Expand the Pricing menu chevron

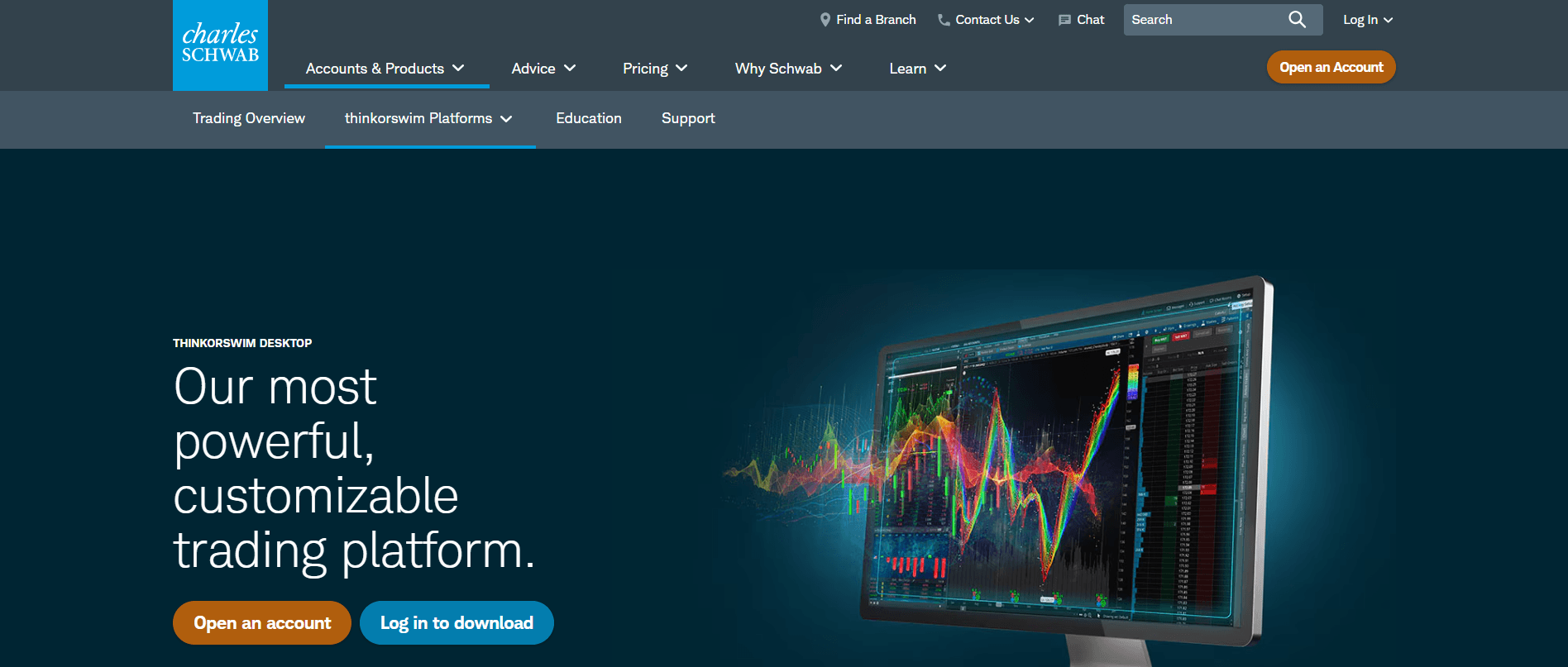[x=681, y=68]
